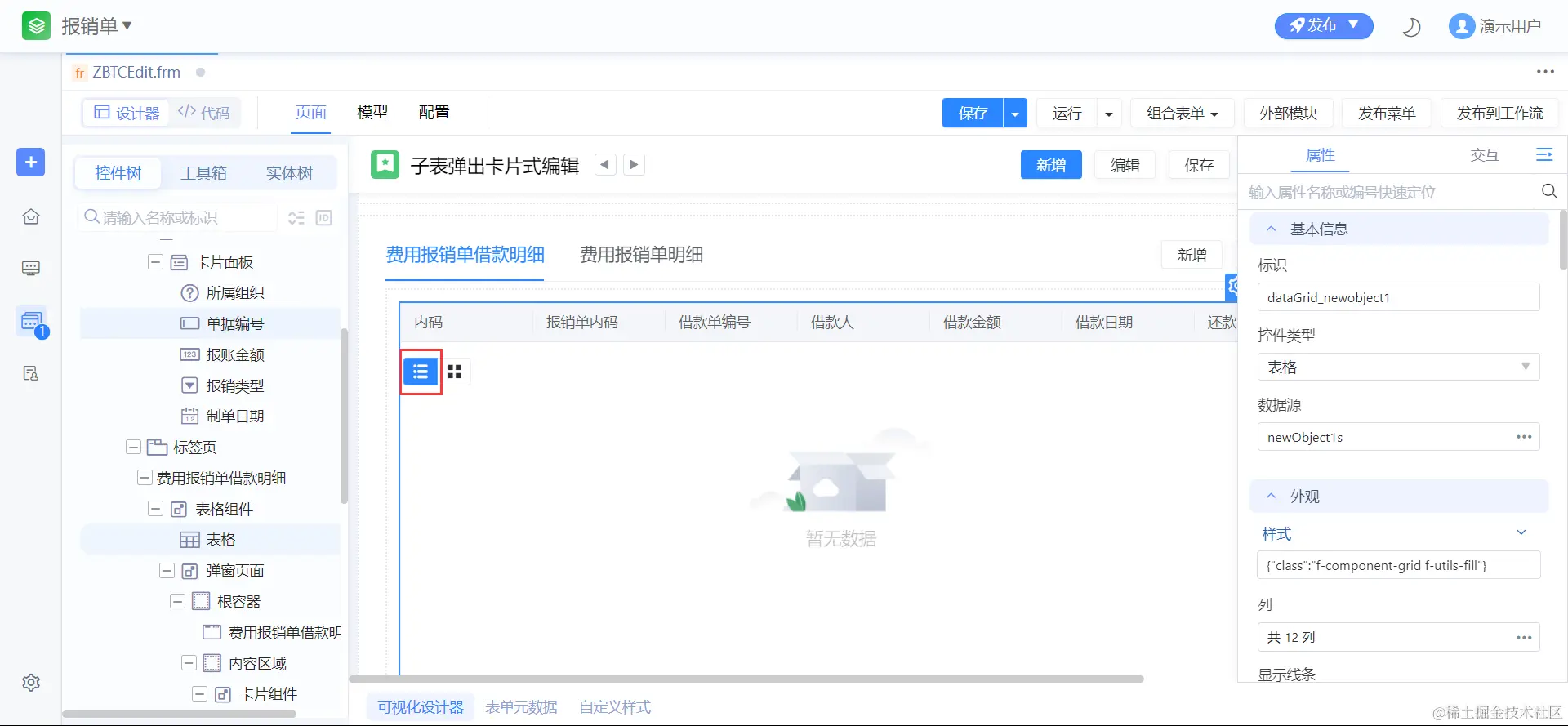Switch to card grid view icon
Image resolution: width=1568 pixels, height=726 pixels.
click(x=455, y=372)
